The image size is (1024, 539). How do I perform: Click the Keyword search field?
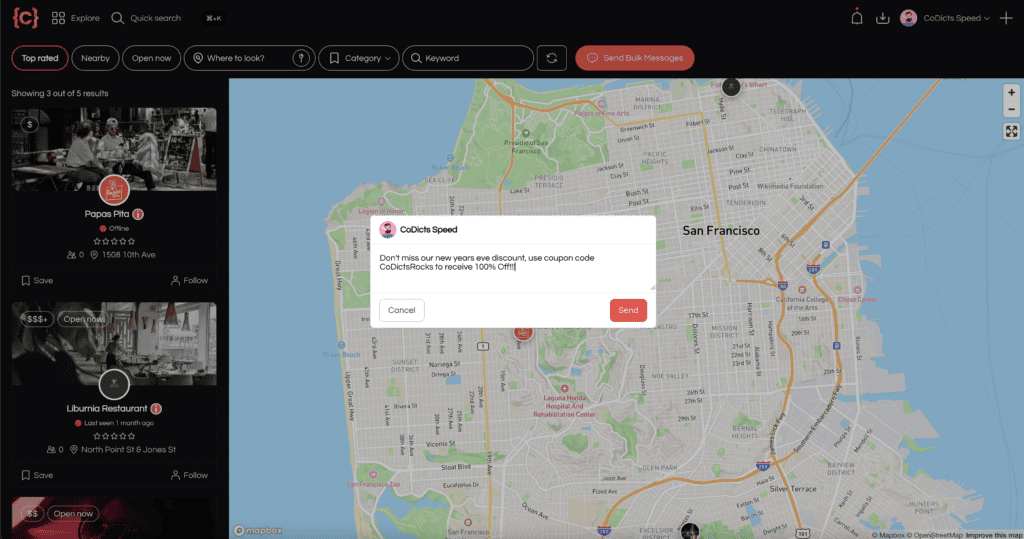pyautogui.click(x=468, y=58)
